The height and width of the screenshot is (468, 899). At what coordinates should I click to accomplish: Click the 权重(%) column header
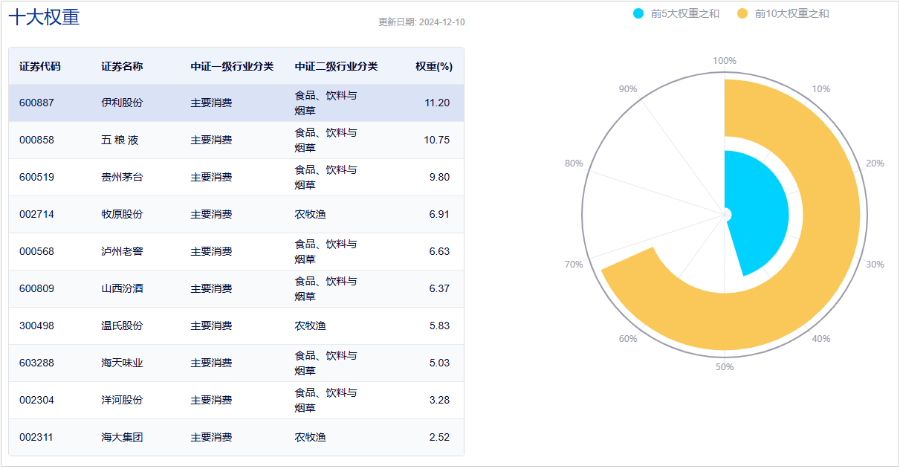tap(434, 67)
